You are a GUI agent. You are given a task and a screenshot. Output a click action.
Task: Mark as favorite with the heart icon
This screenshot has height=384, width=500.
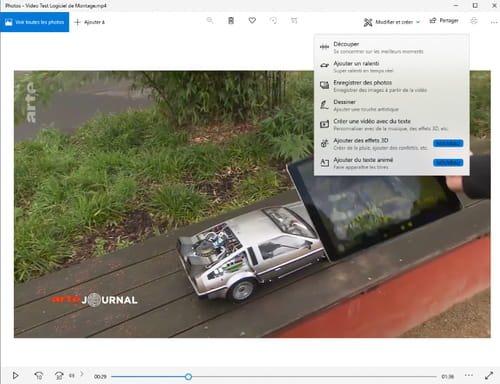pos(252,21)
